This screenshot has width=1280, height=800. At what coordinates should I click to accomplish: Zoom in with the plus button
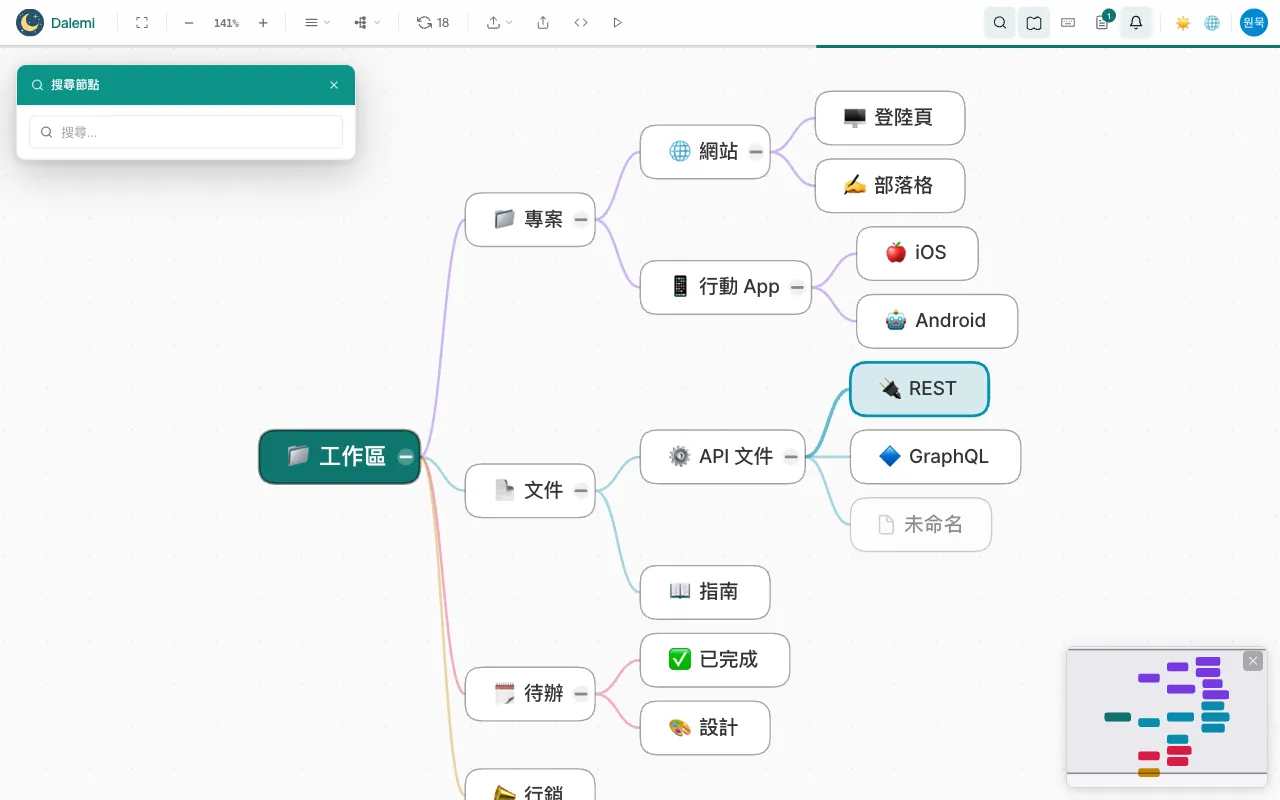click(x=263, y=22)
